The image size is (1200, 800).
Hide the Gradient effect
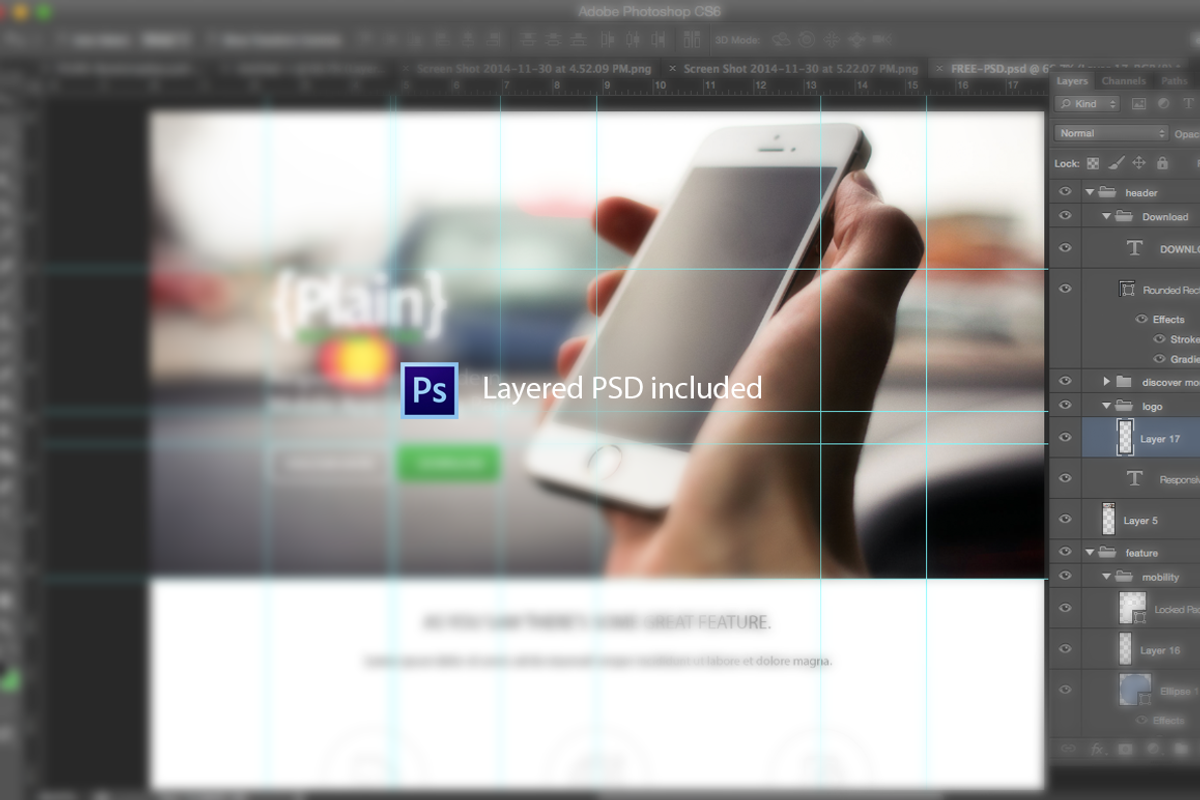coord(1159,359)
